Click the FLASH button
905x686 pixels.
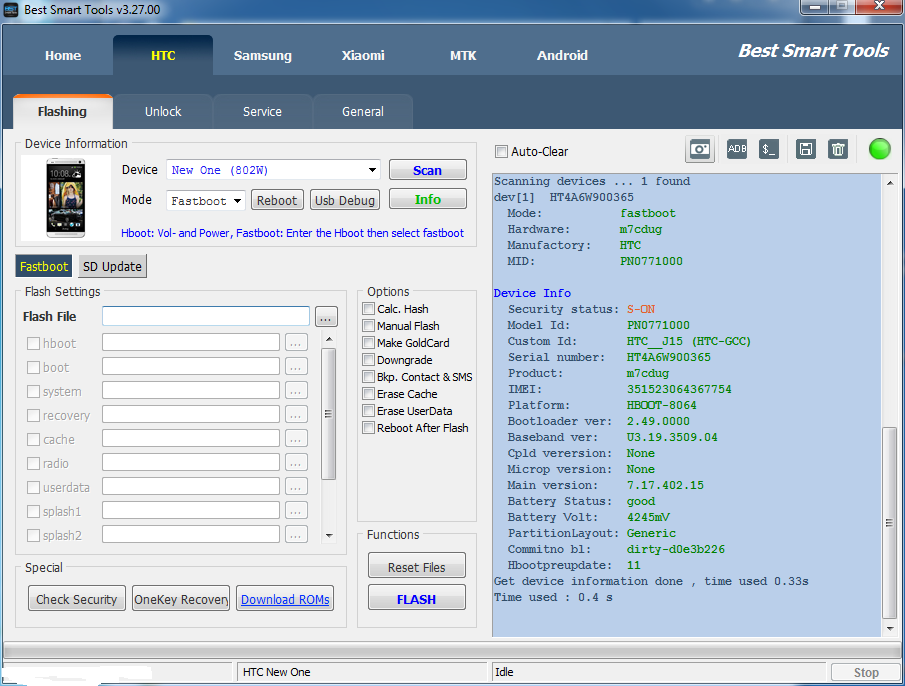tap(417, 598)
